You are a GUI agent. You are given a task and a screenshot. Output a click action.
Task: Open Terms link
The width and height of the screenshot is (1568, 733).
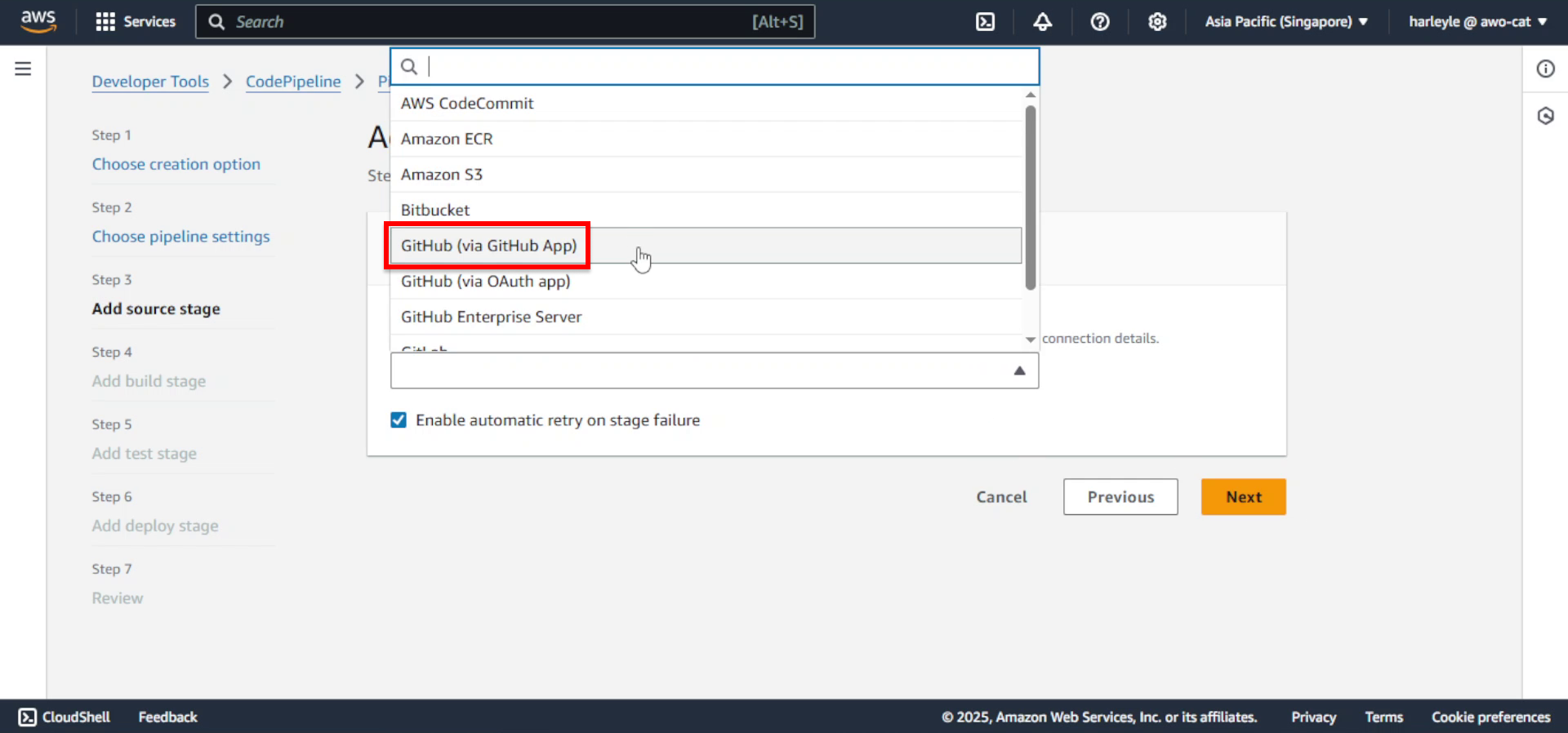(1383, 717)
